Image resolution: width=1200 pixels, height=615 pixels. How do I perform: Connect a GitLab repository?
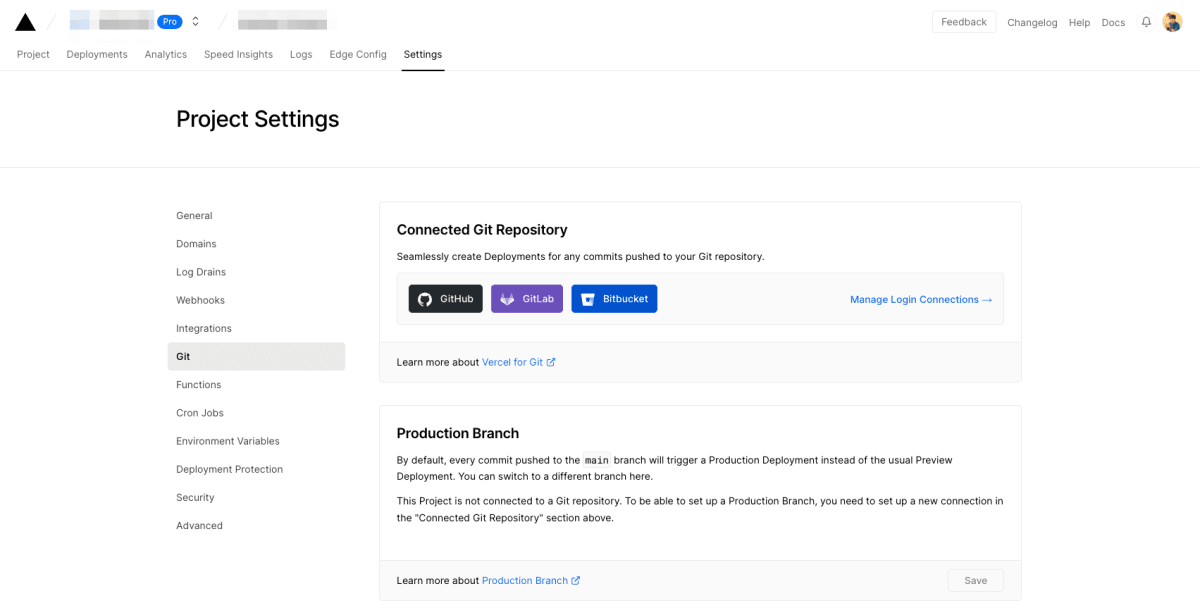click(527, 299)
